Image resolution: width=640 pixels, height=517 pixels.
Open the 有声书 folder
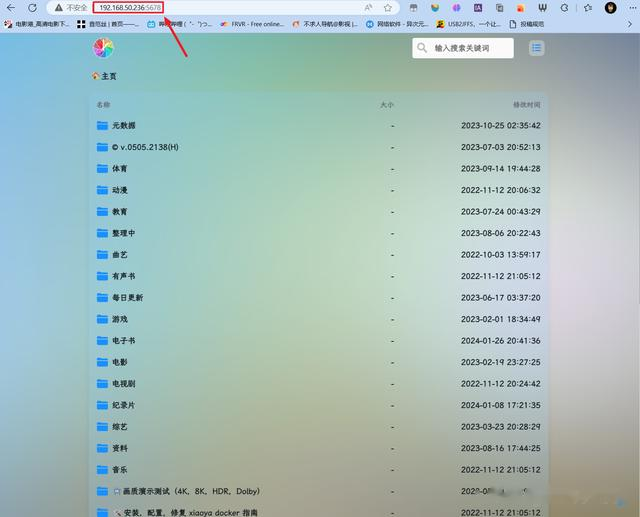[318, 276]
